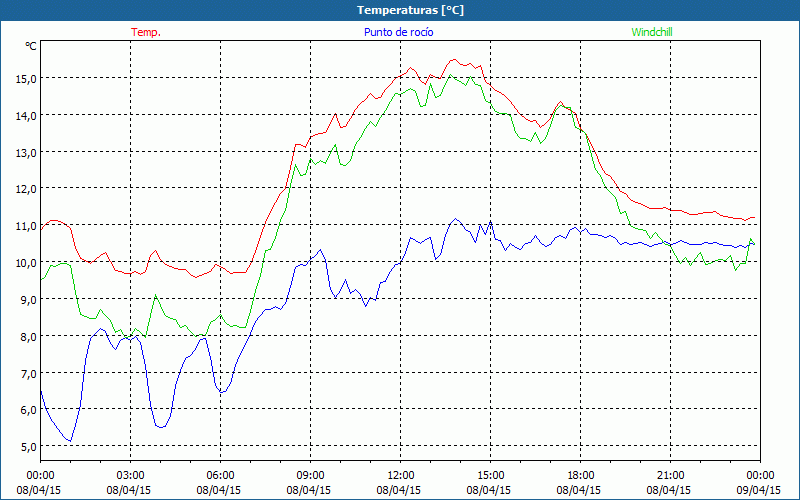Click the 09:00 time axis label
Viewport: 800px width, 500px height.
(x=310, y=476)
